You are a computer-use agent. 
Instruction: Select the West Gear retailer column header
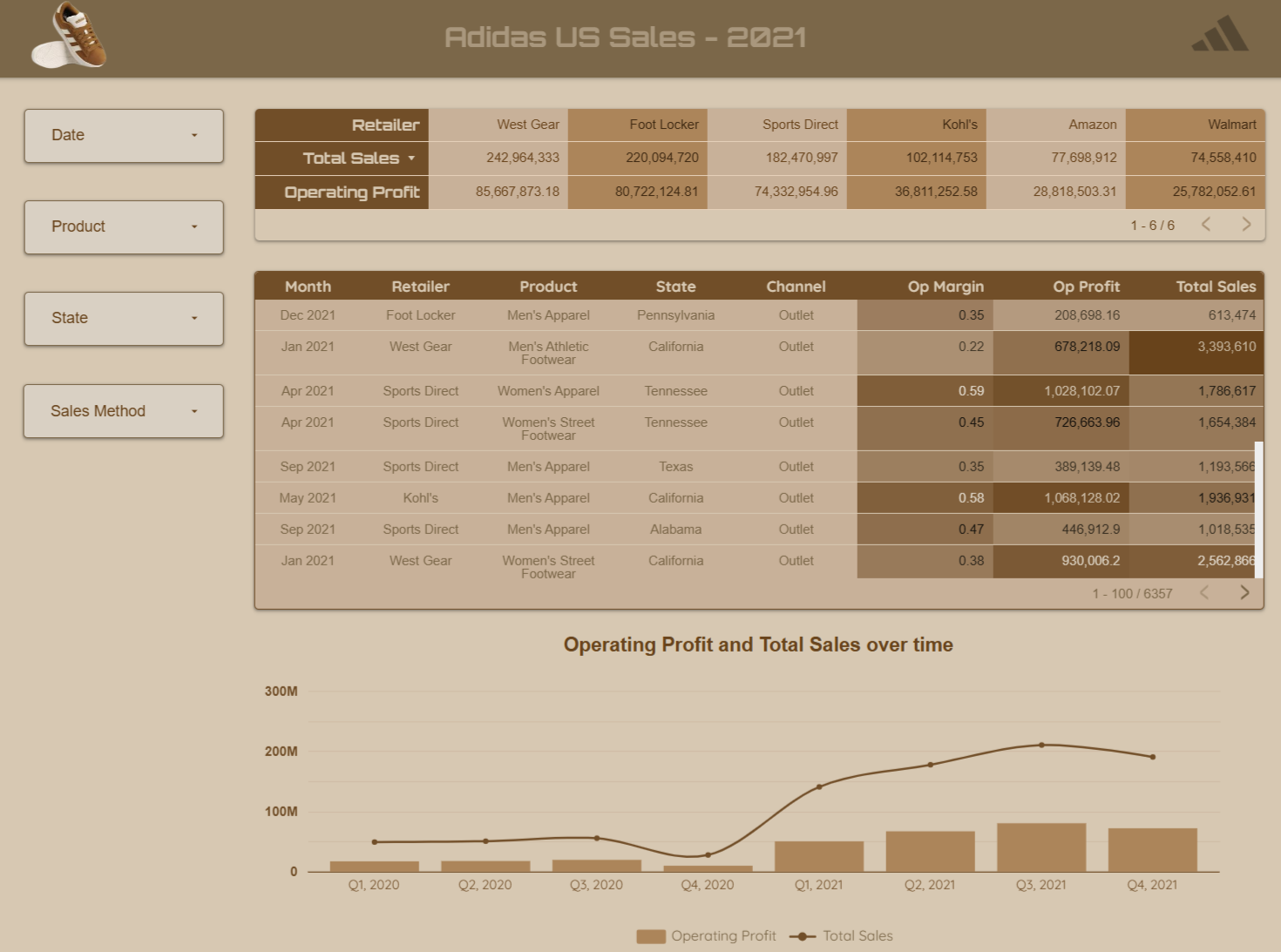click(498, 125)
